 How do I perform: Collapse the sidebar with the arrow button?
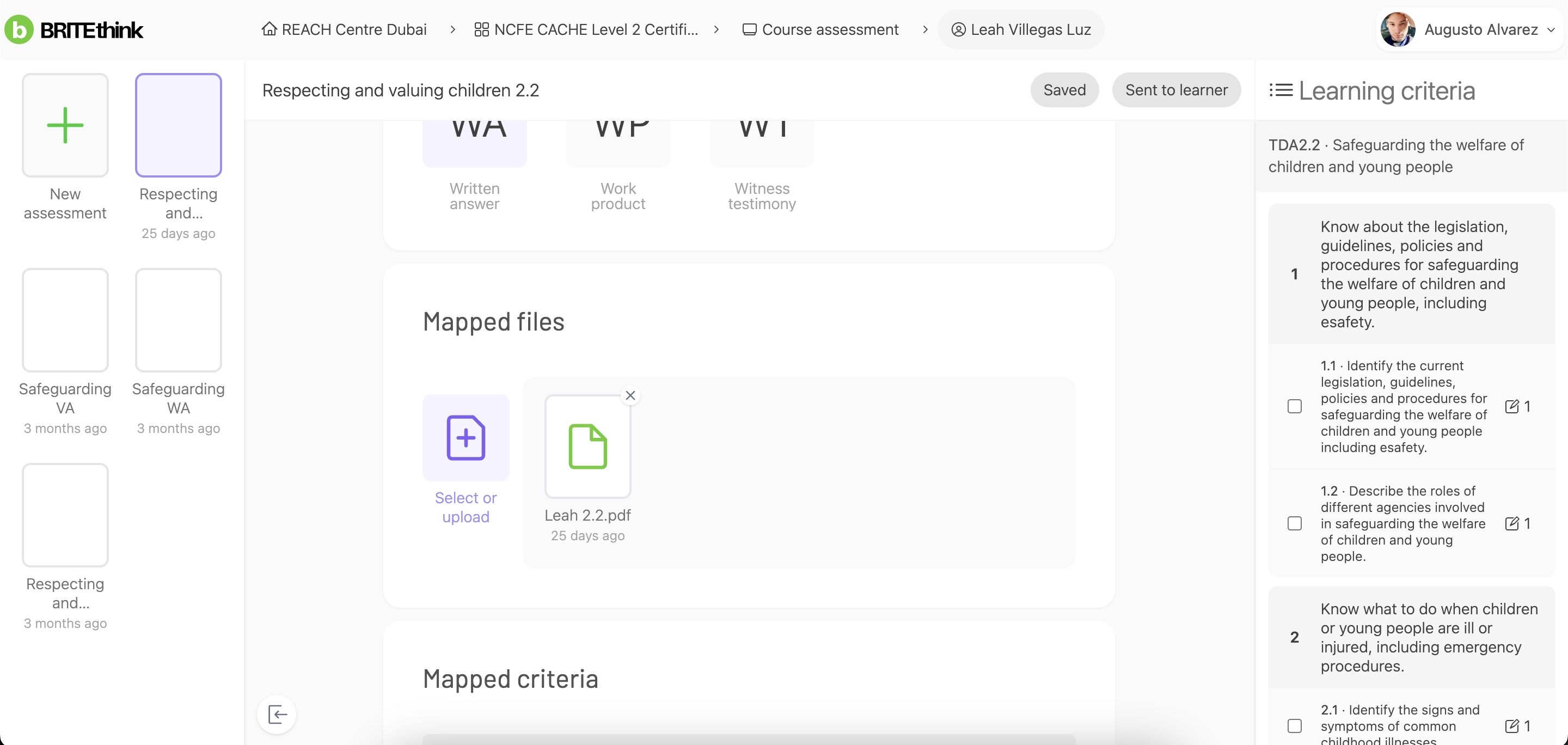pos(277,714)
